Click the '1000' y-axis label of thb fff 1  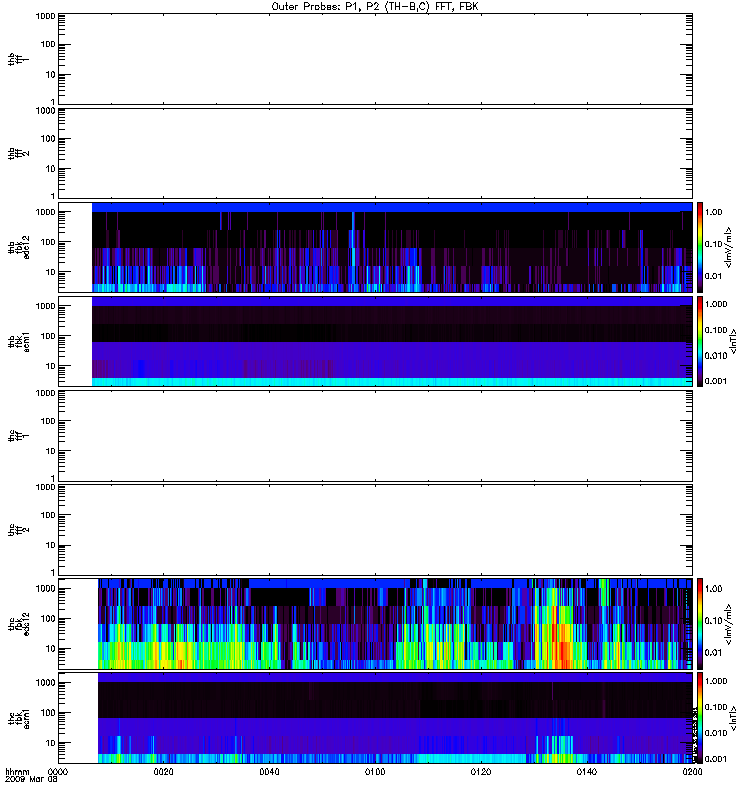(45, 16)
